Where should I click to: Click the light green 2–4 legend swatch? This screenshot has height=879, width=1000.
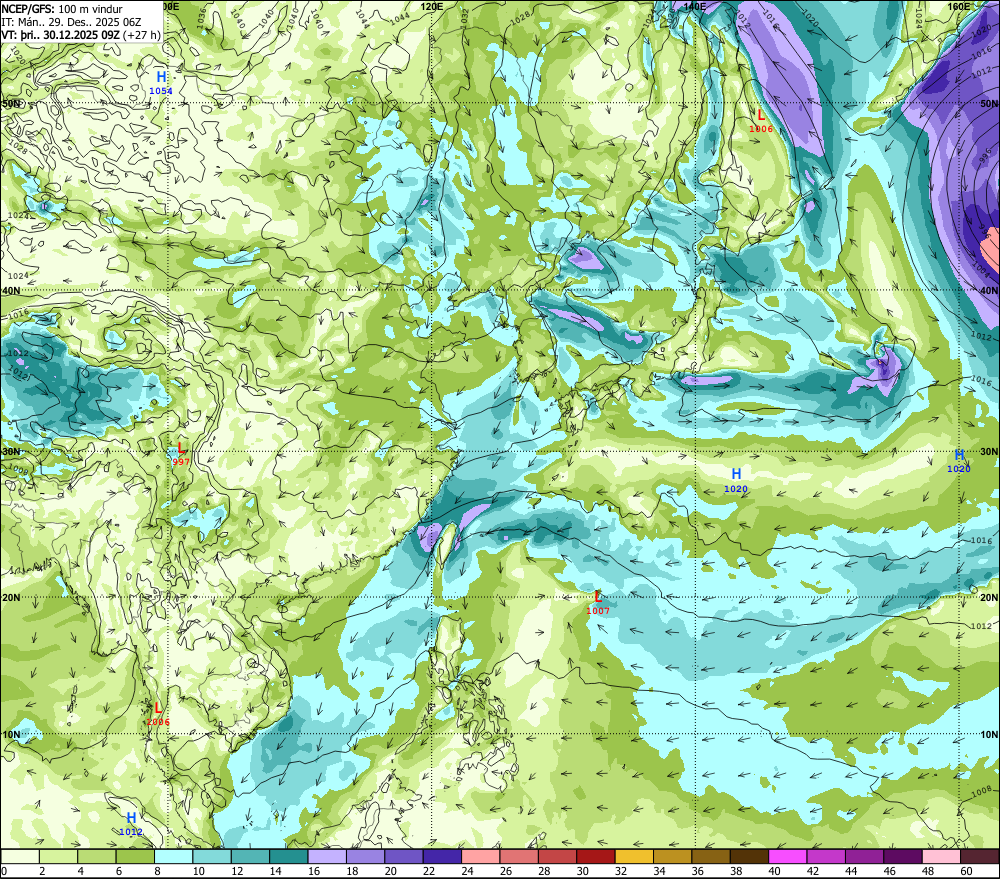pyautogui.click(x=59, y=856)
